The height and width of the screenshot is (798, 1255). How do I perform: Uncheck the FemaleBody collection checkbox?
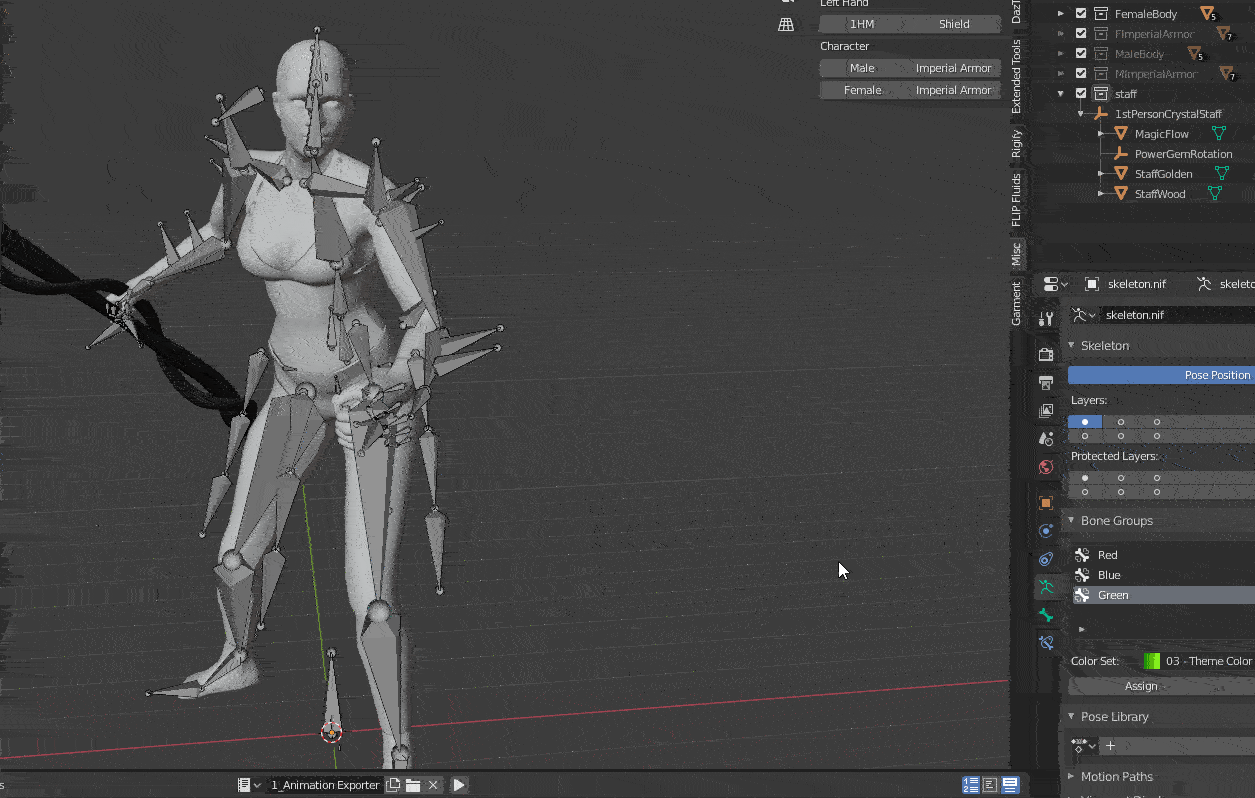[x=1081, y=14]
